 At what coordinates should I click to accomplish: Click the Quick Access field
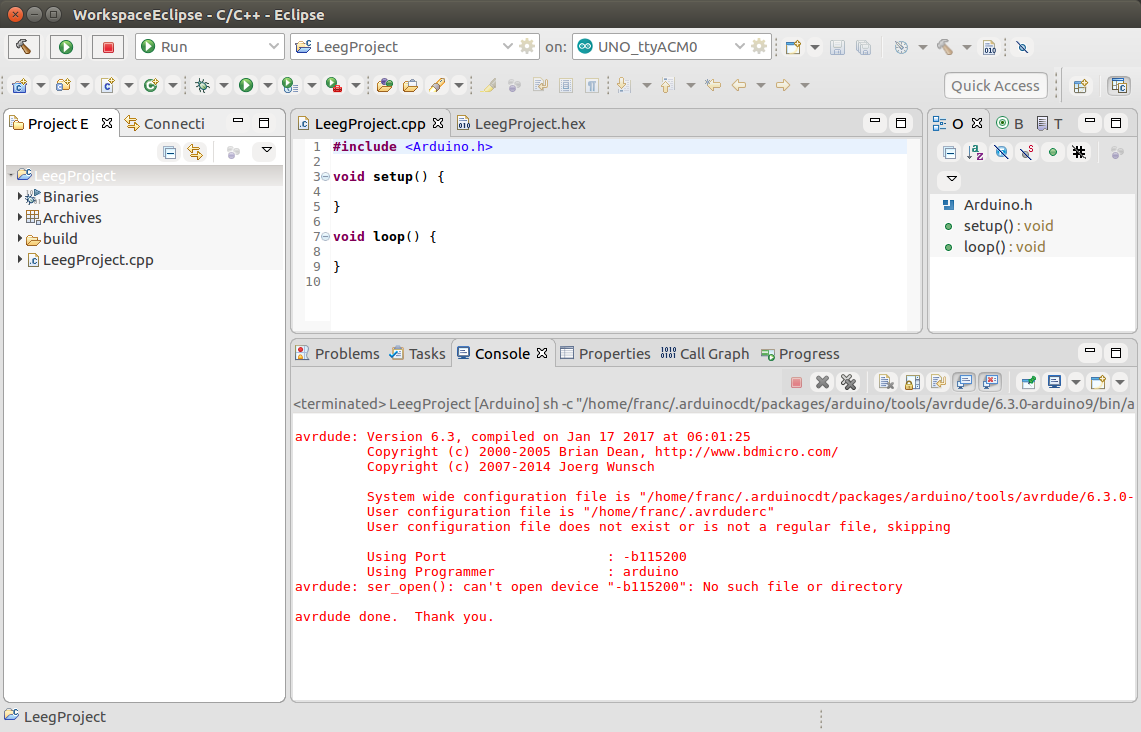coord(995,86)
